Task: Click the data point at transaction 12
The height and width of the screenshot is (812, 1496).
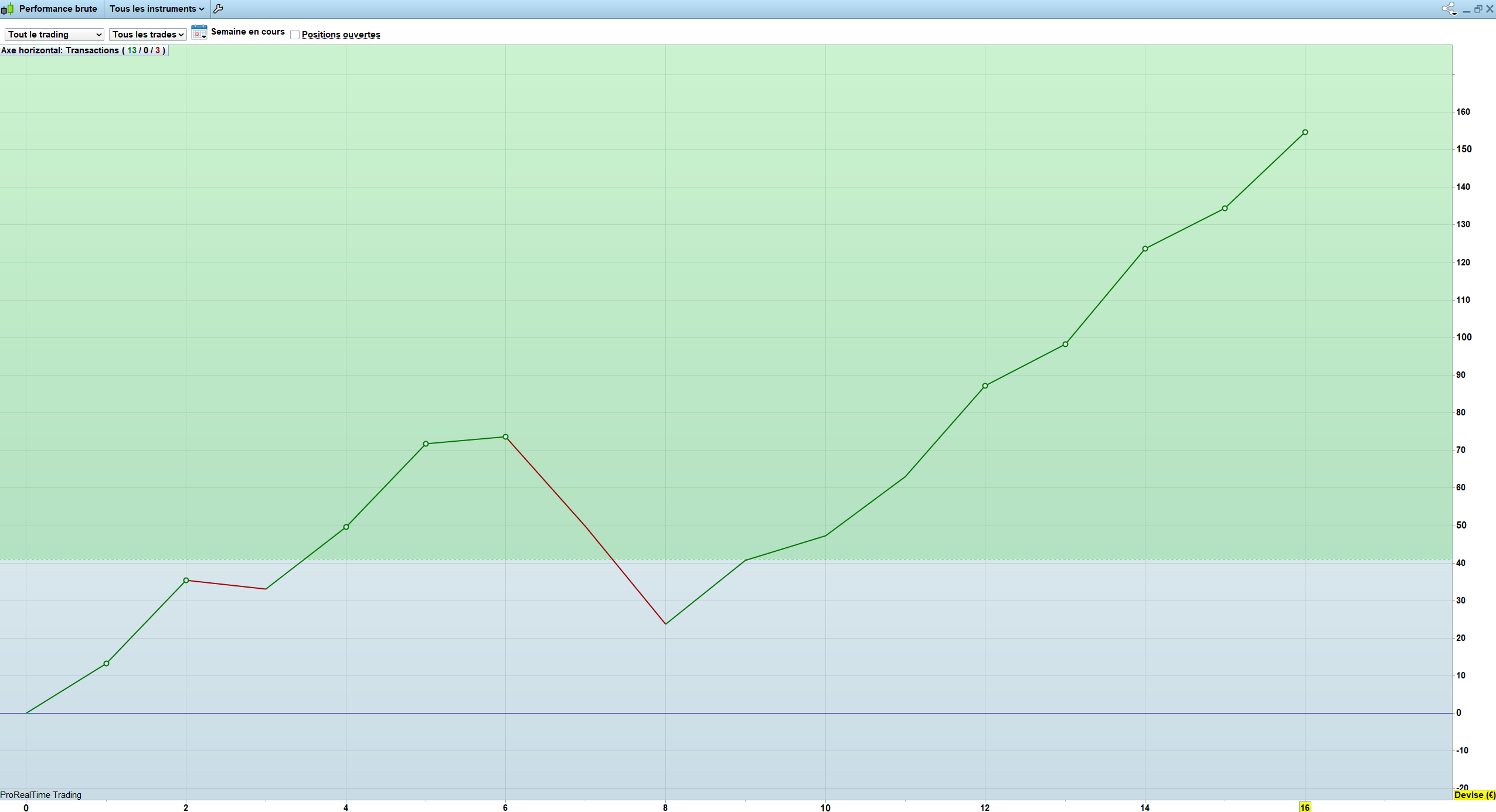Action: [985, 386]
